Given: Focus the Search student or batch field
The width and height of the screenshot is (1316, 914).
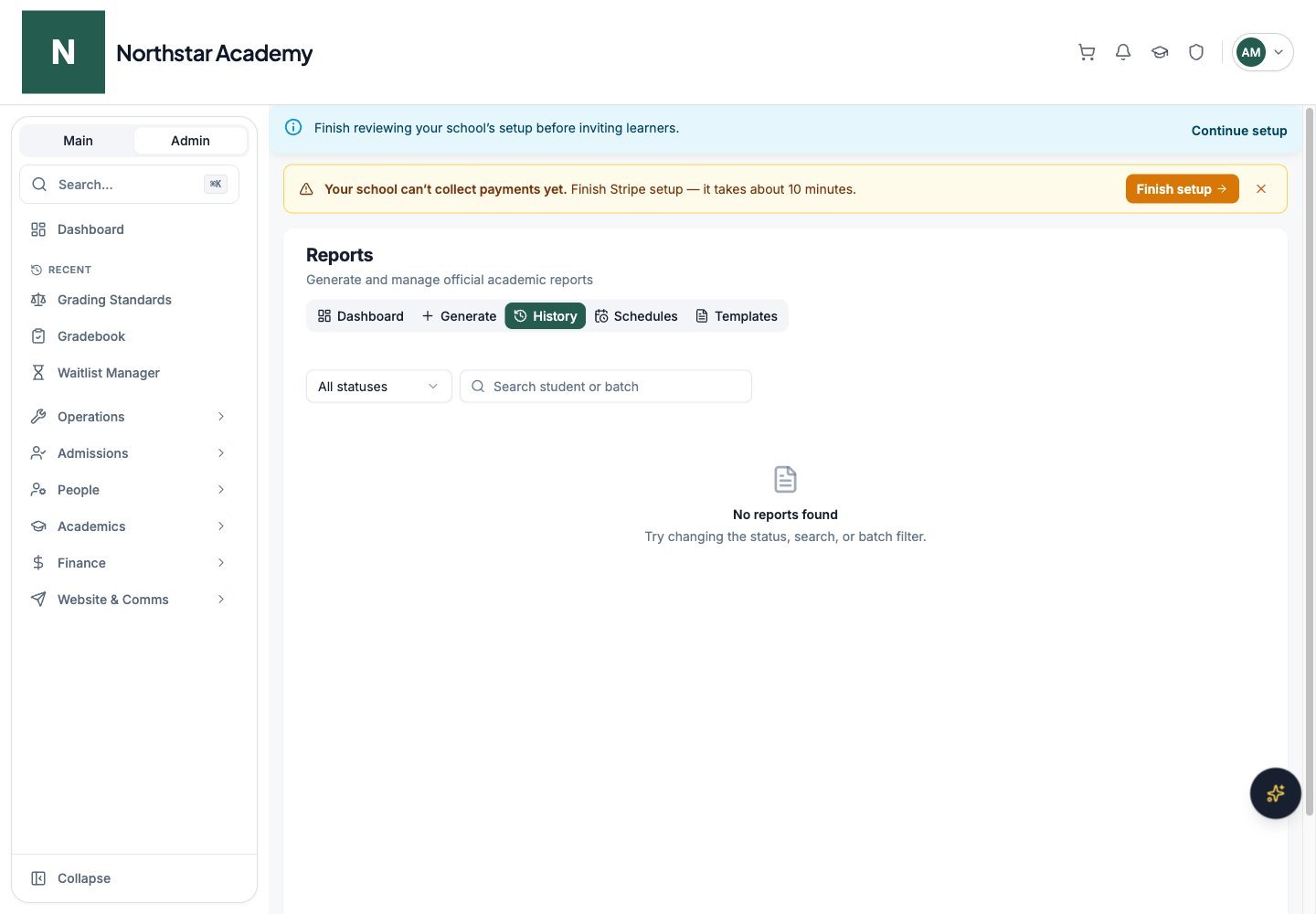Looking at the screenshot, I should (x=606, y=387).
